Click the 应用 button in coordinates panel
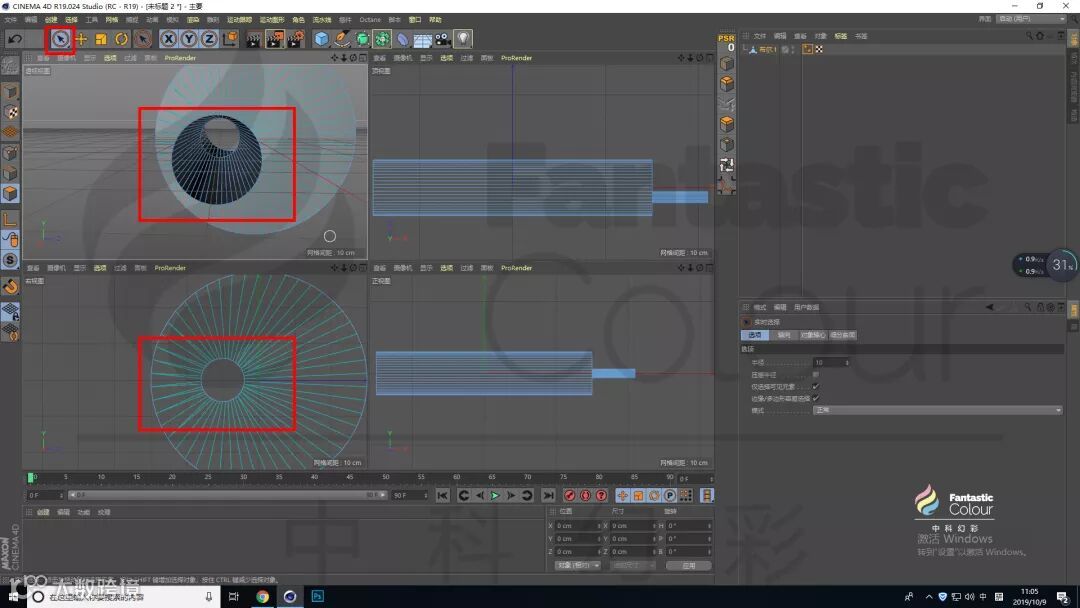The width and height of the screenshot is (1080, 608). [688, 565]
